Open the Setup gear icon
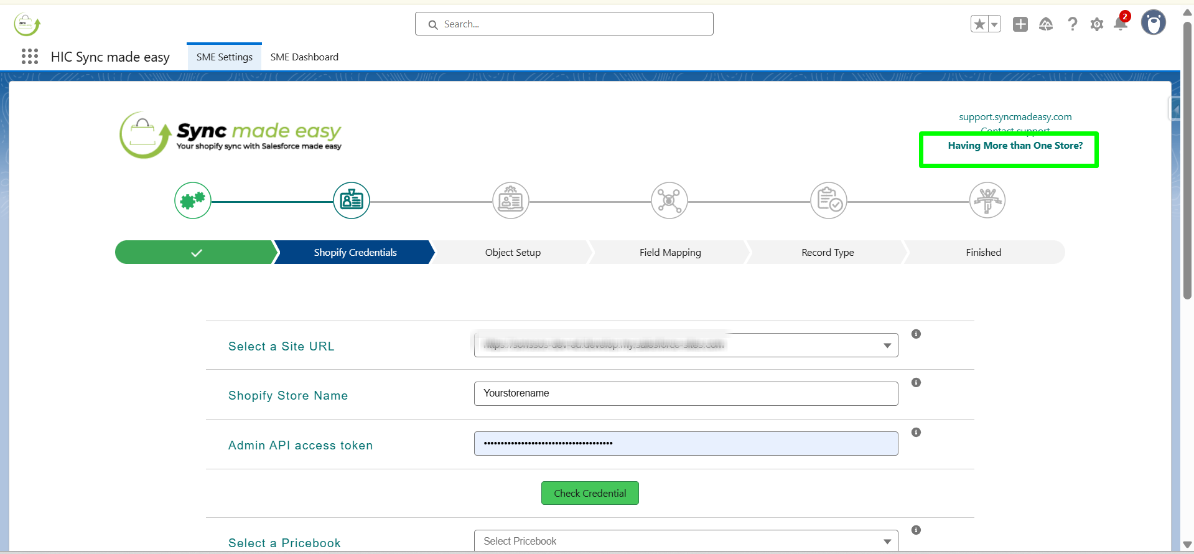The width and height of the screenshot is (1194, 554). tap(1097, 24)
